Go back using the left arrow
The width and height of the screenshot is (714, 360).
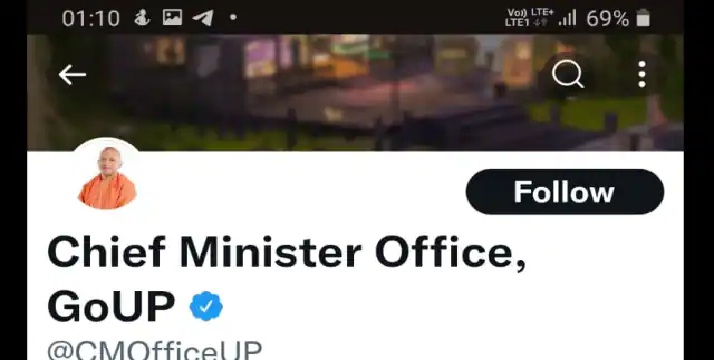[x=72, y=75]
